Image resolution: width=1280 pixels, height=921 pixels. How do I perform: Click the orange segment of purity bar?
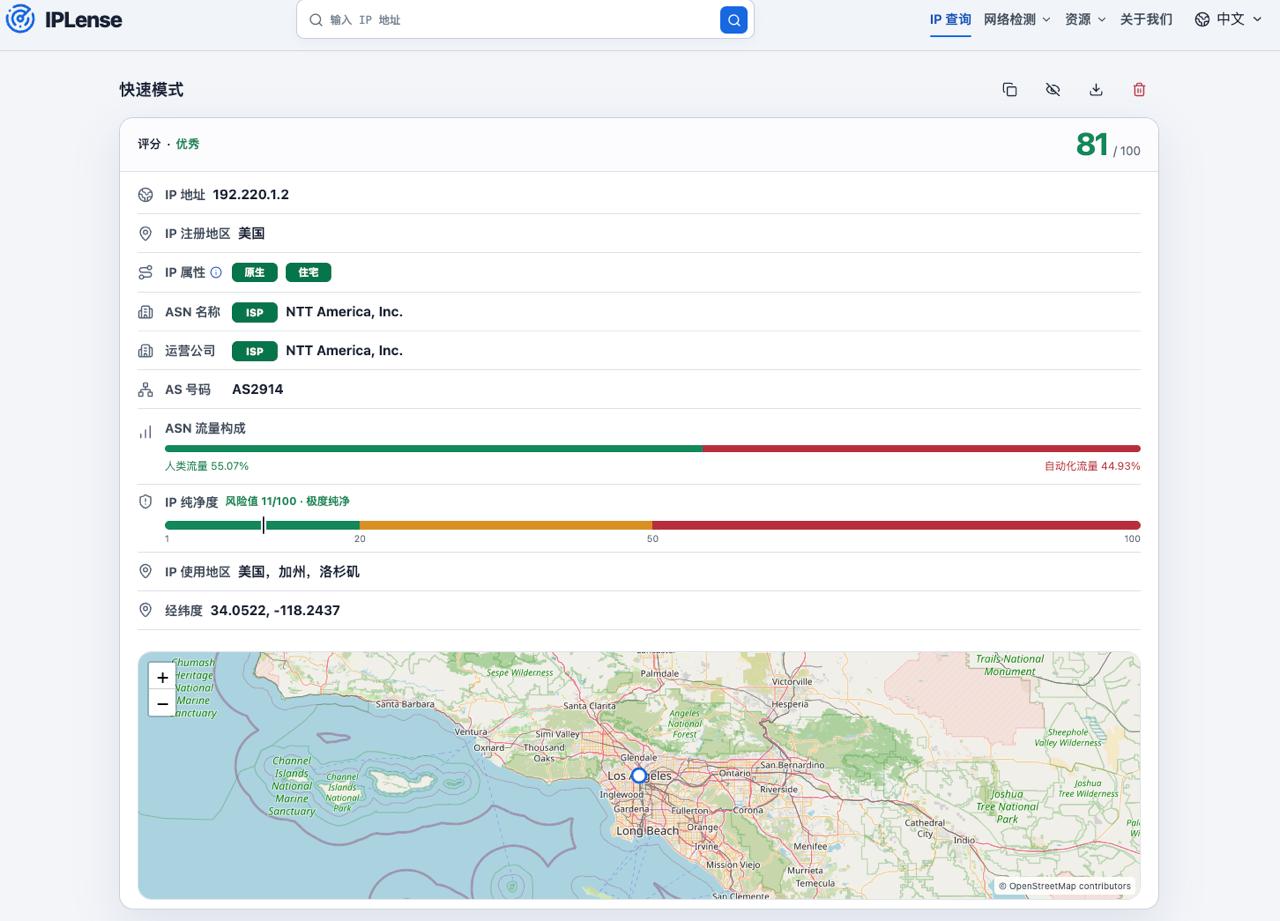[506, 525]
